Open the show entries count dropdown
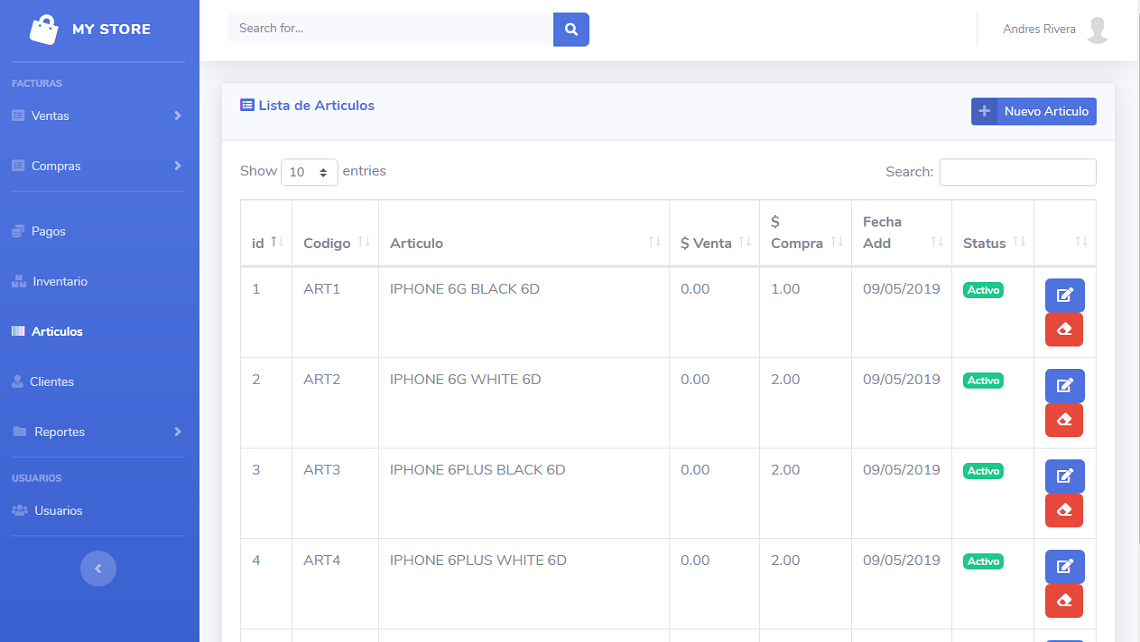Screen dimensions: 1140x642 point(309,172)
